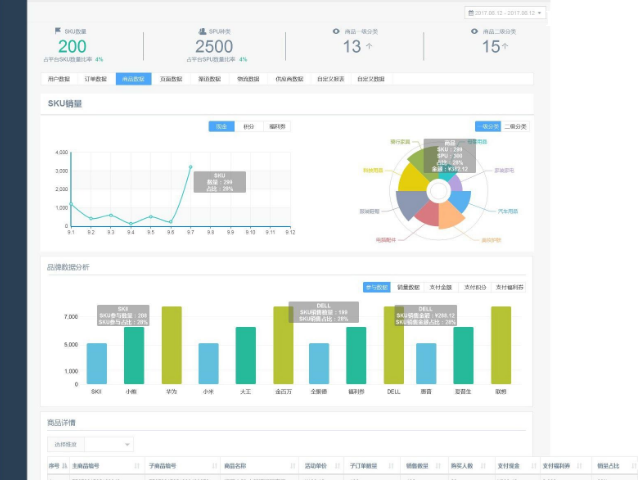
Task: Open the date range picker
Action: pos(505,13)
